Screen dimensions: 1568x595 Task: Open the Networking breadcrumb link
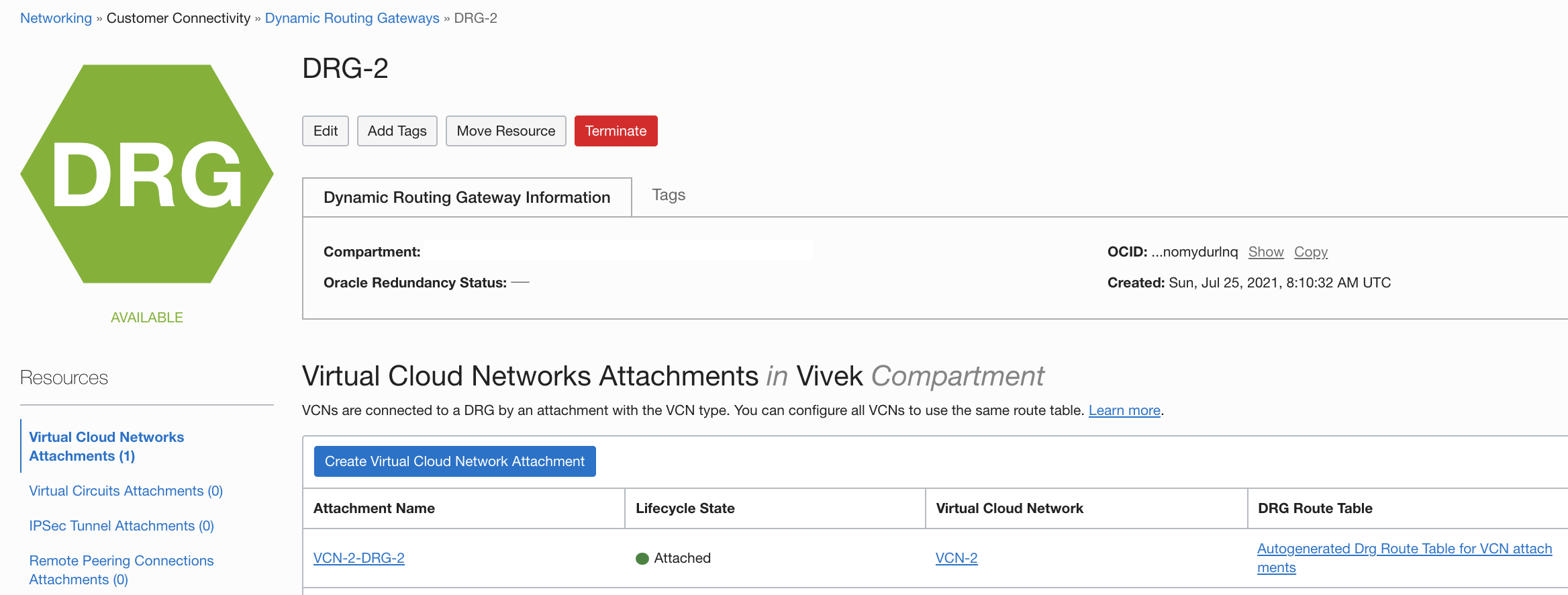(56, 18)
